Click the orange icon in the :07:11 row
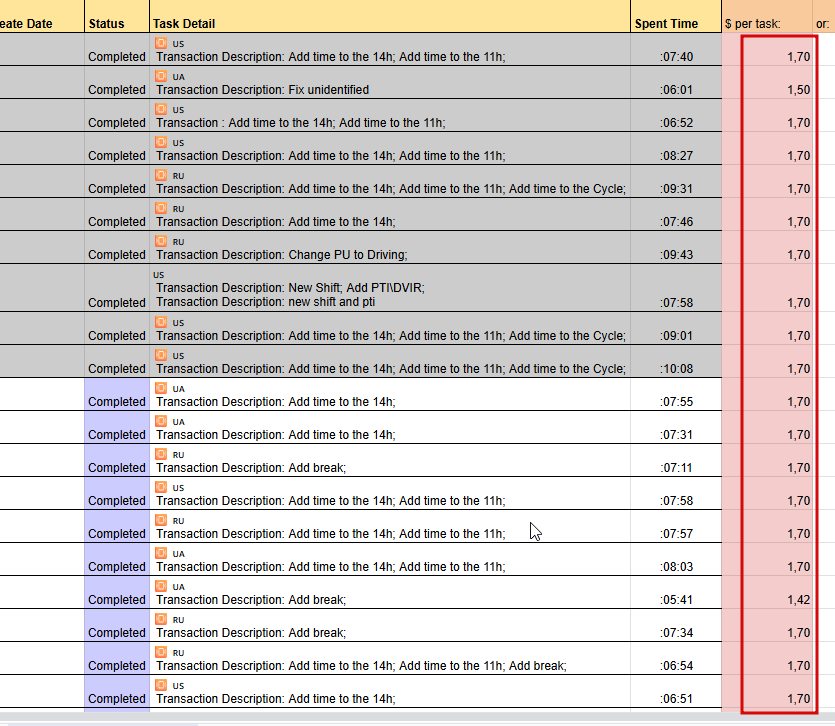This screenshot has height=726, width=835. tap(161, 454)
